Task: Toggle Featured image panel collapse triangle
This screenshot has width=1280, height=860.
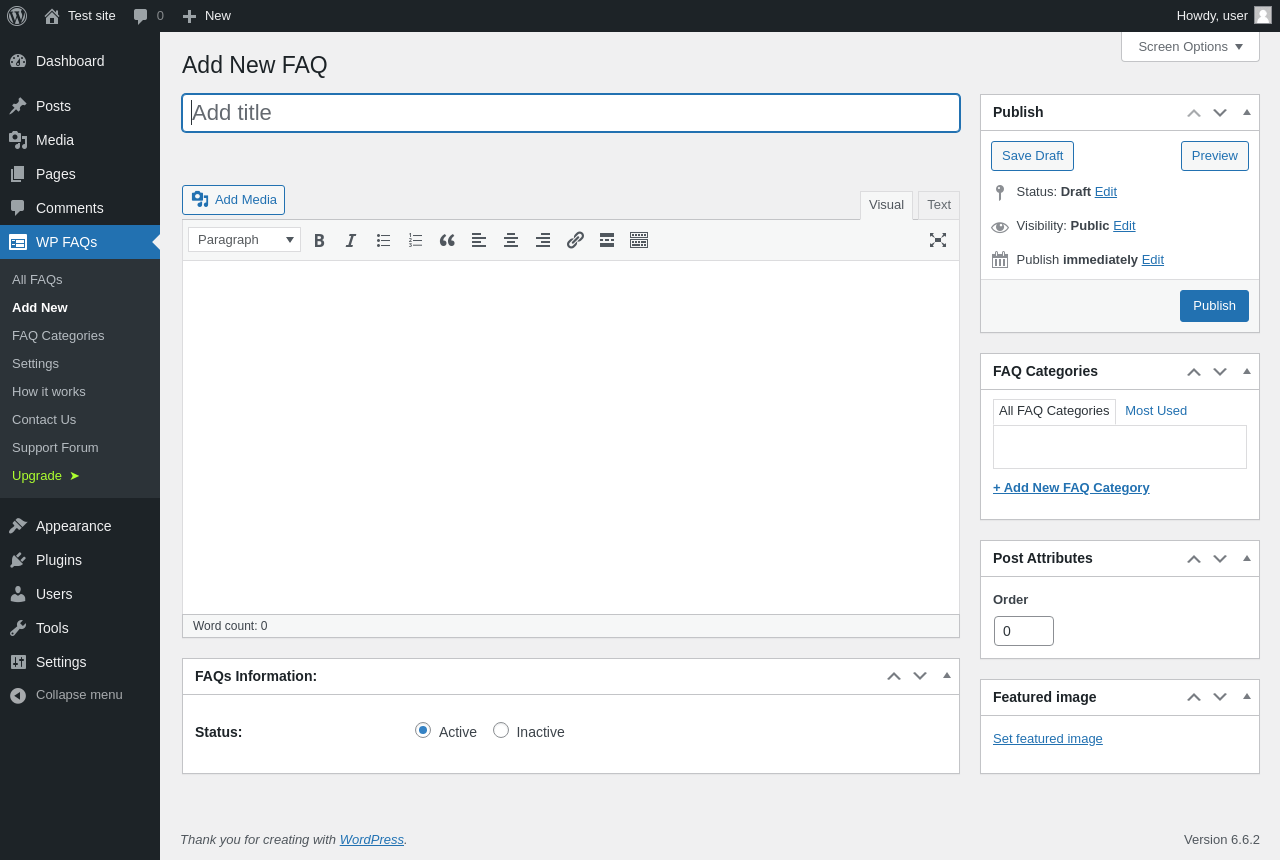Action: tap(1246, 697)
